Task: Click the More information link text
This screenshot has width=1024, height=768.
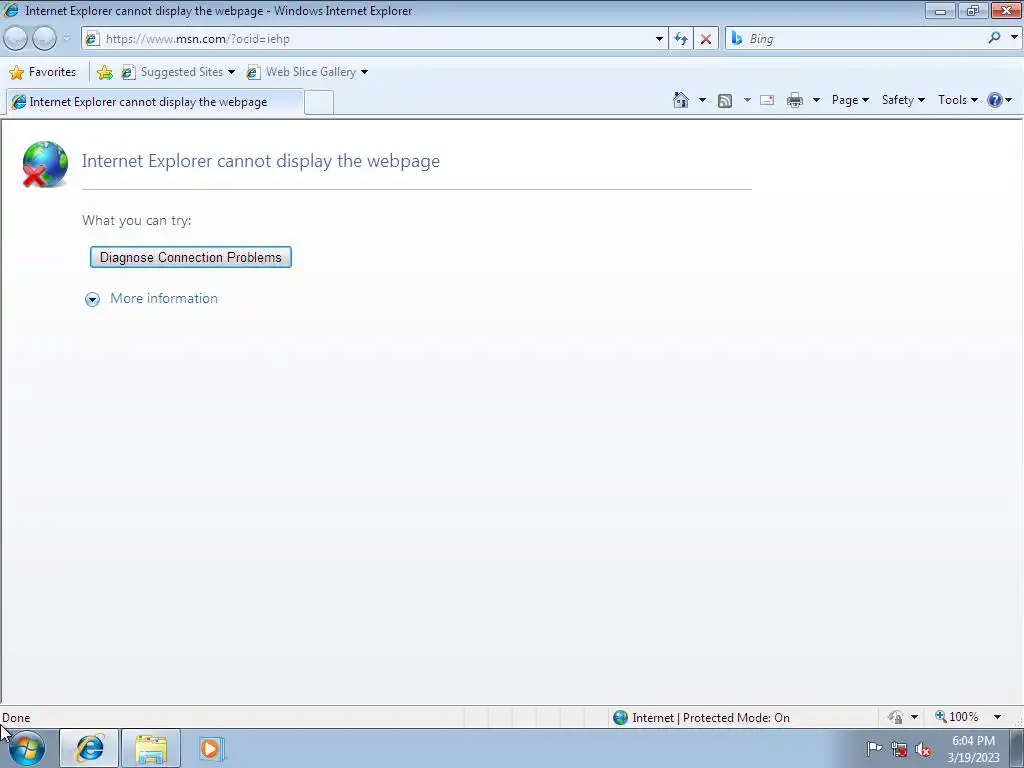Action: coord(164,298)
